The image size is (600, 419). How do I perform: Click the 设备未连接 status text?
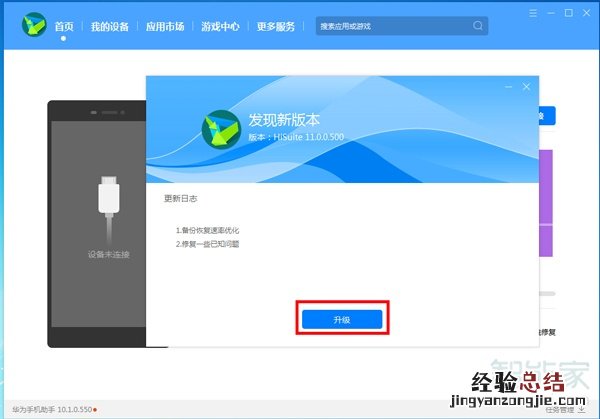click(x=109, y=254)
